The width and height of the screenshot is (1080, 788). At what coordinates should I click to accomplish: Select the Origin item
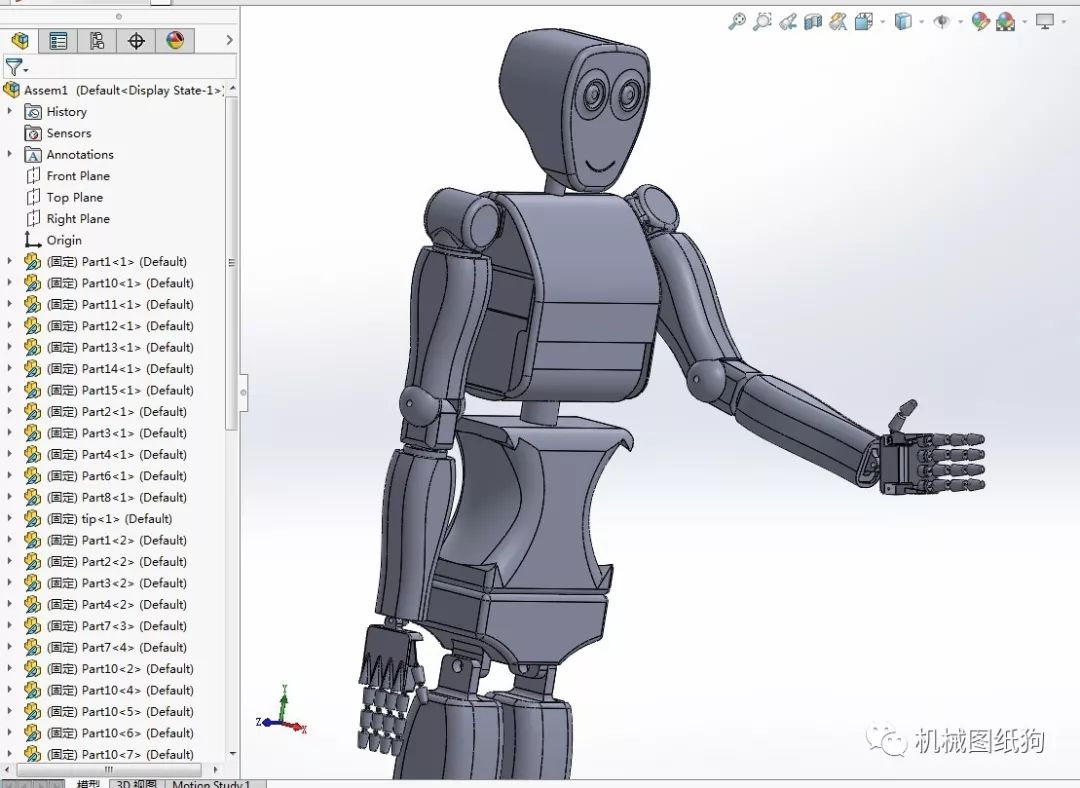pyautogui.click(x=53, y=240)
